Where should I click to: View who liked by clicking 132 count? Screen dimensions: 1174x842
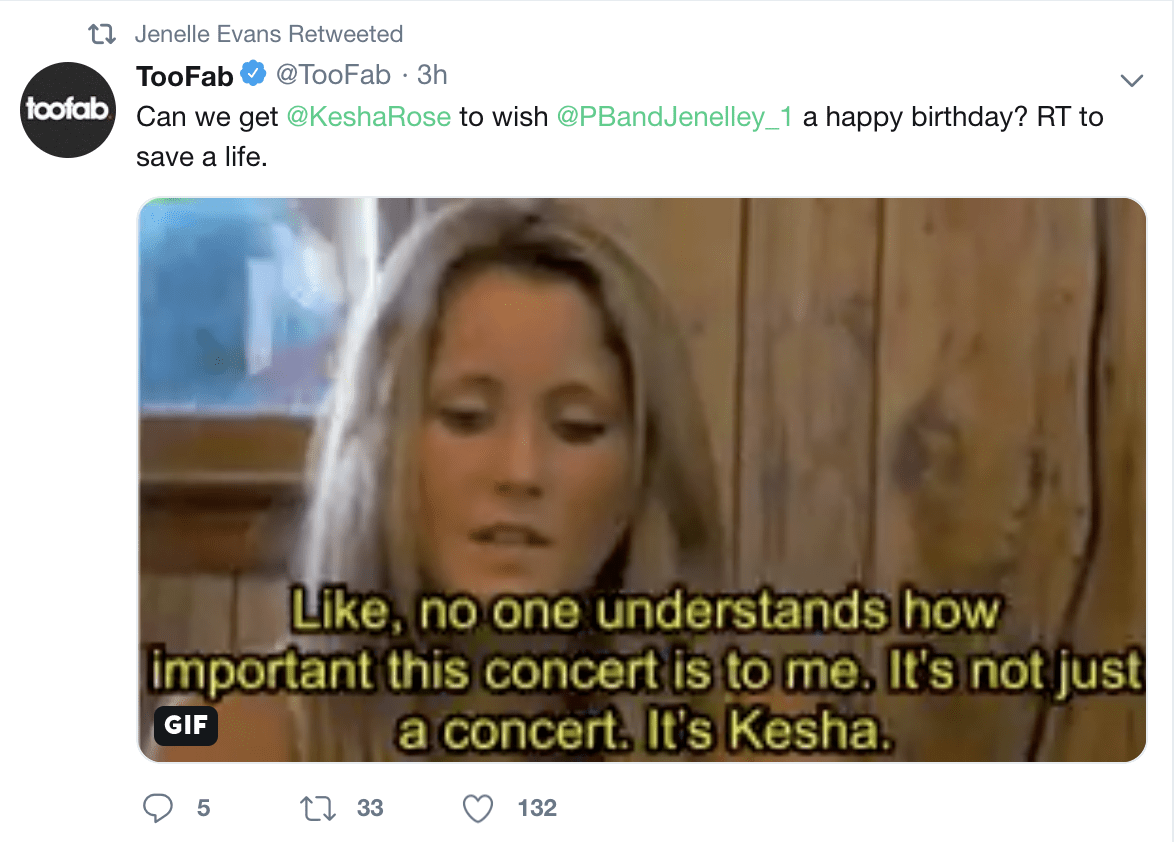click(538, 807)
